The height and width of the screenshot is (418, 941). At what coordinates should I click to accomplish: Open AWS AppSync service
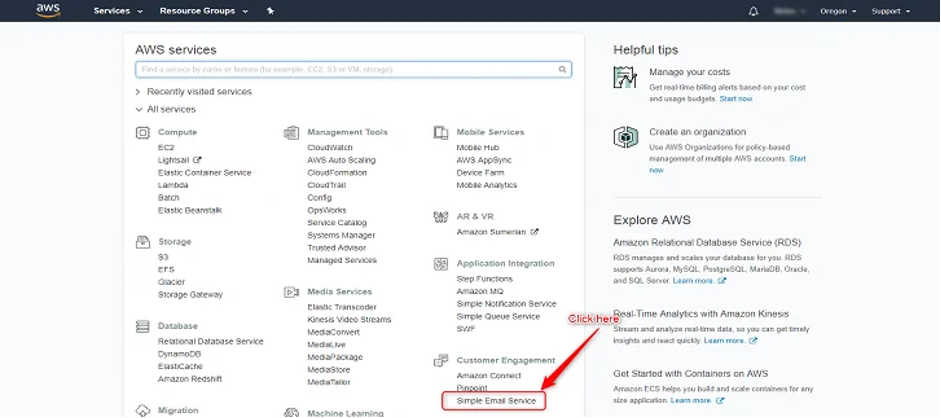[484, 160]
